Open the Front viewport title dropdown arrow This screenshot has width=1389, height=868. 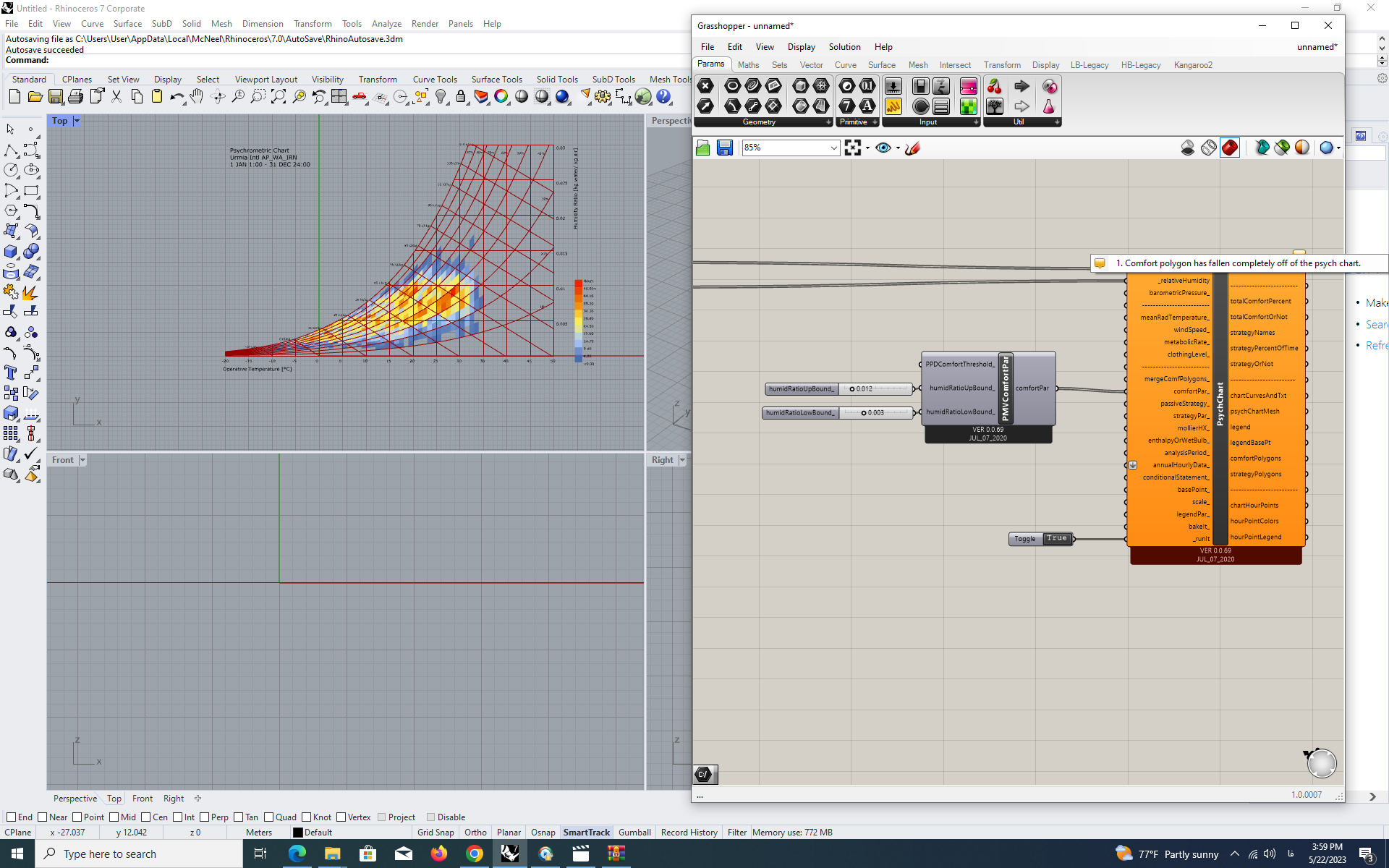[82, 460]
